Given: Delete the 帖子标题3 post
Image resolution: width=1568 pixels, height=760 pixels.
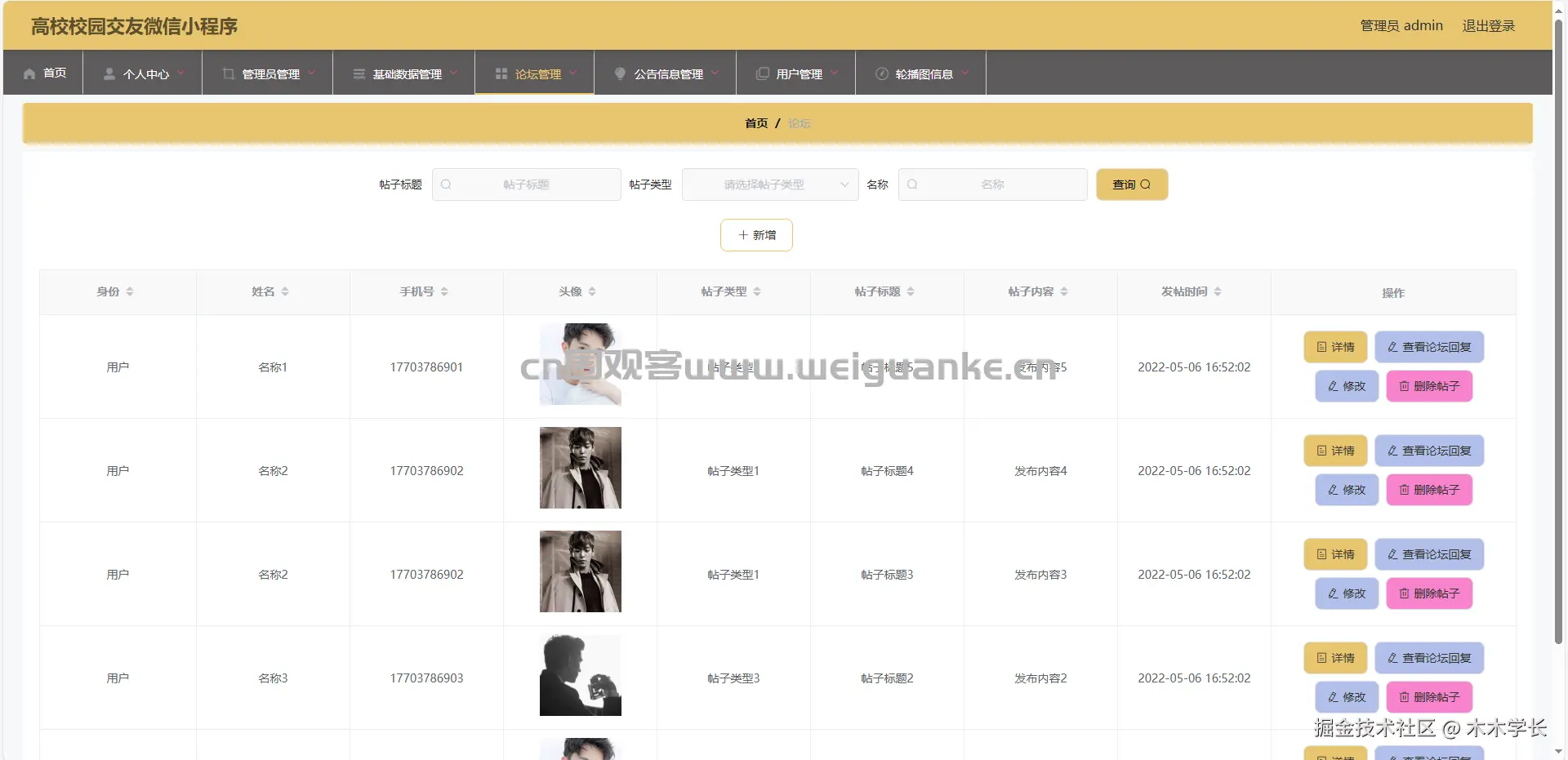Looking at the screenshot, I should tap(1429, 593).
